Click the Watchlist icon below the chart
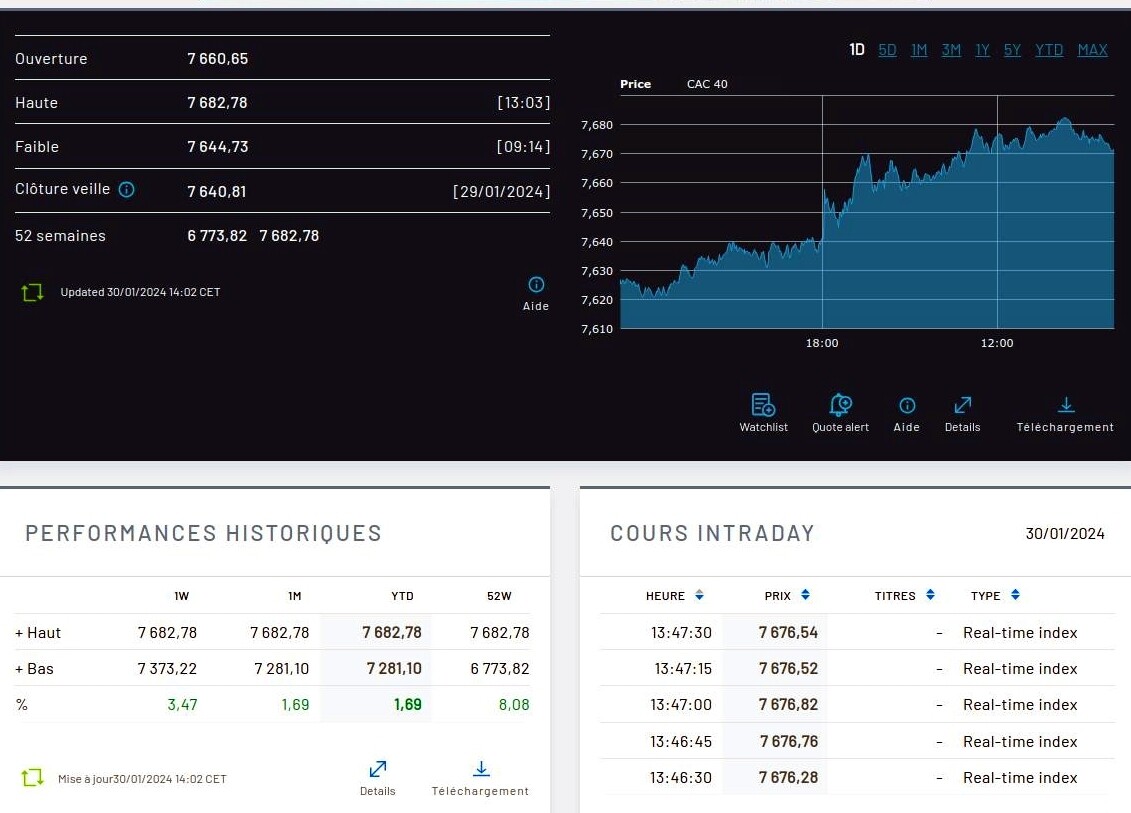Image resolution: width=1131 pixels, height=813 pixels. pos(763,405)
